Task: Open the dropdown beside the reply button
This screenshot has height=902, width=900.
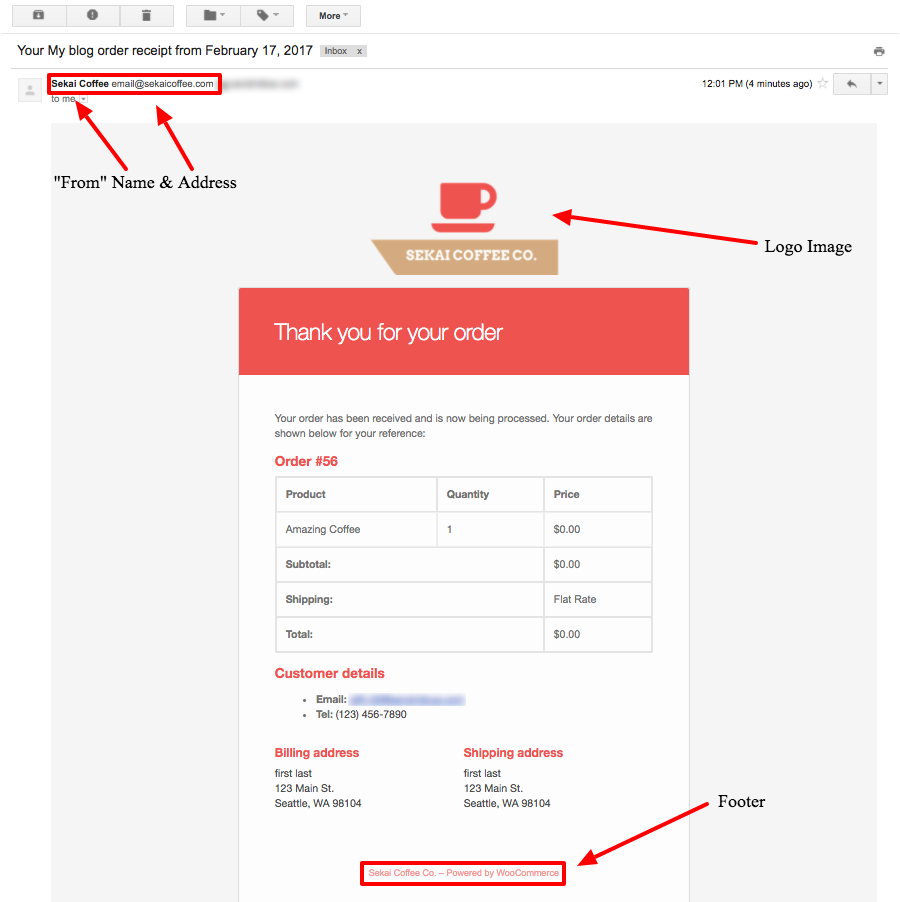Action: (x=879, y=84)
